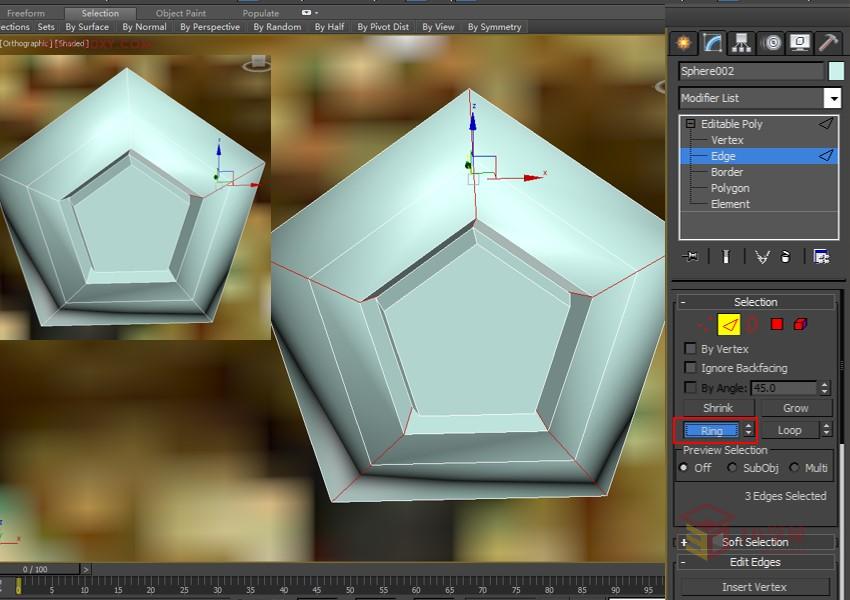Open the Utilities panel
The width and height of the screenshot is (850, 600).
[x=827, y=42]
